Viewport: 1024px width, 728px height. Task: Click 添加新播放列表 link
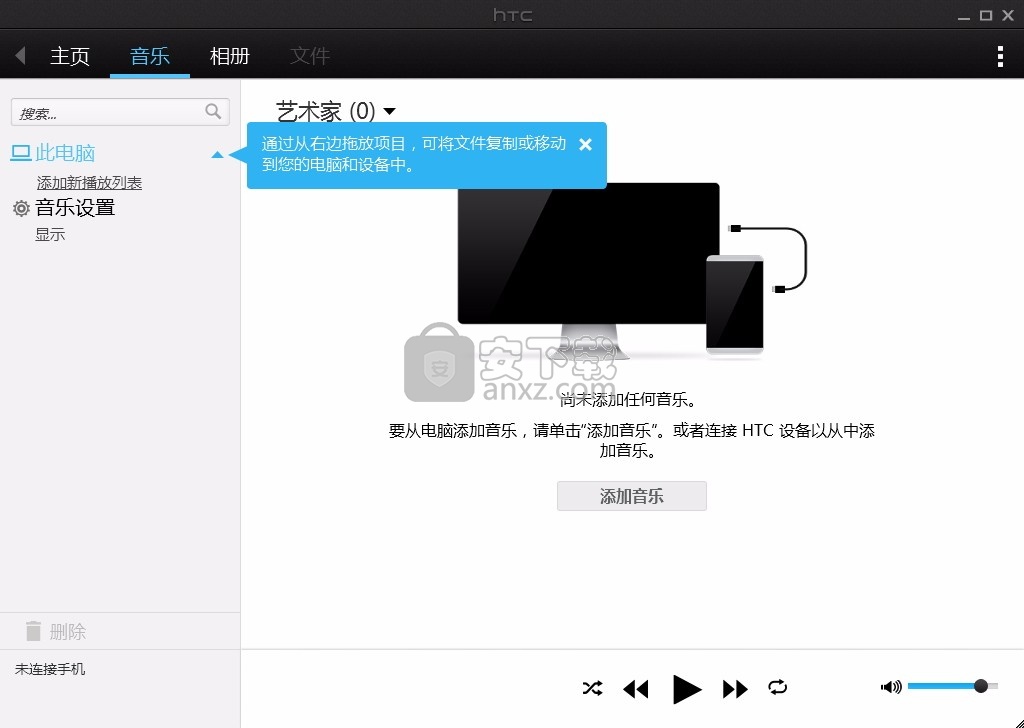tap(89, 183)
